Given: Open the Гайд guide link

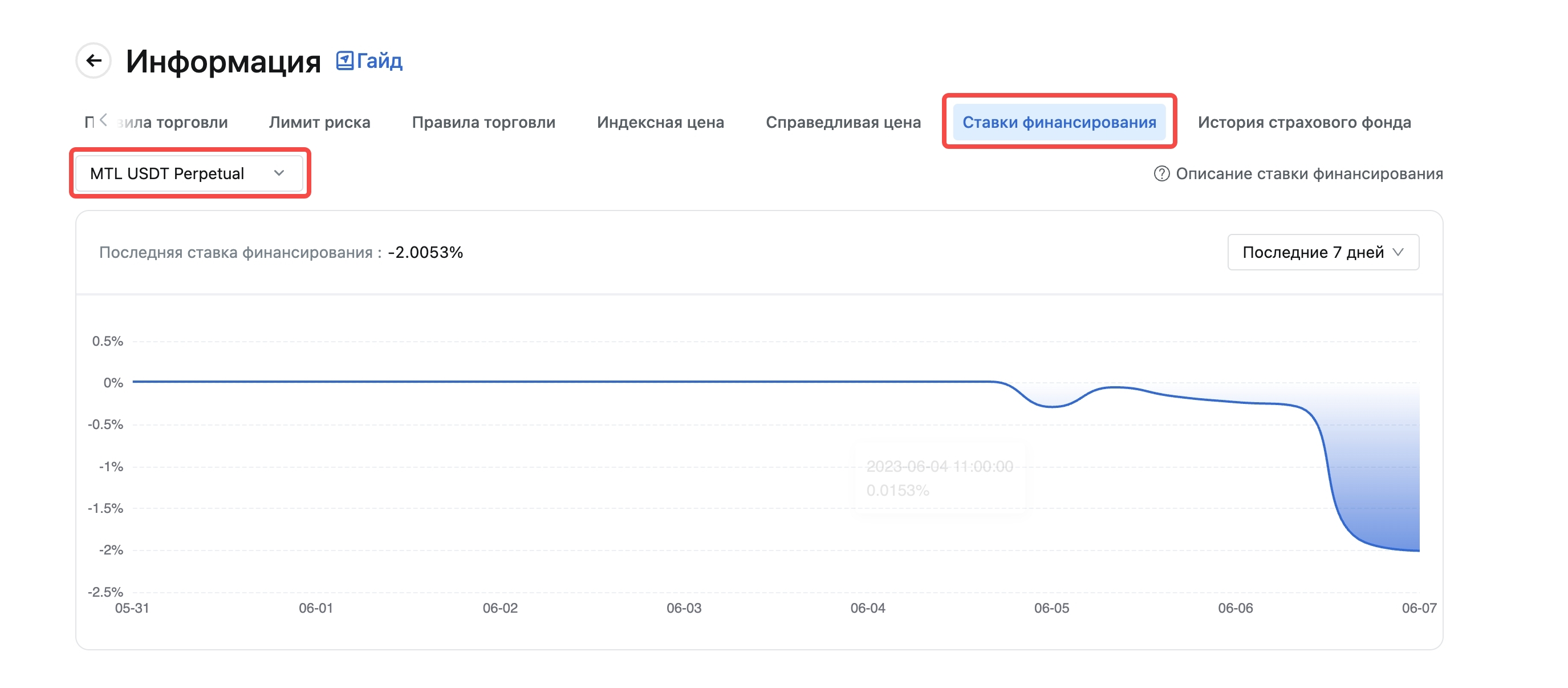Looking at the screenshot, I should [379, 61].
